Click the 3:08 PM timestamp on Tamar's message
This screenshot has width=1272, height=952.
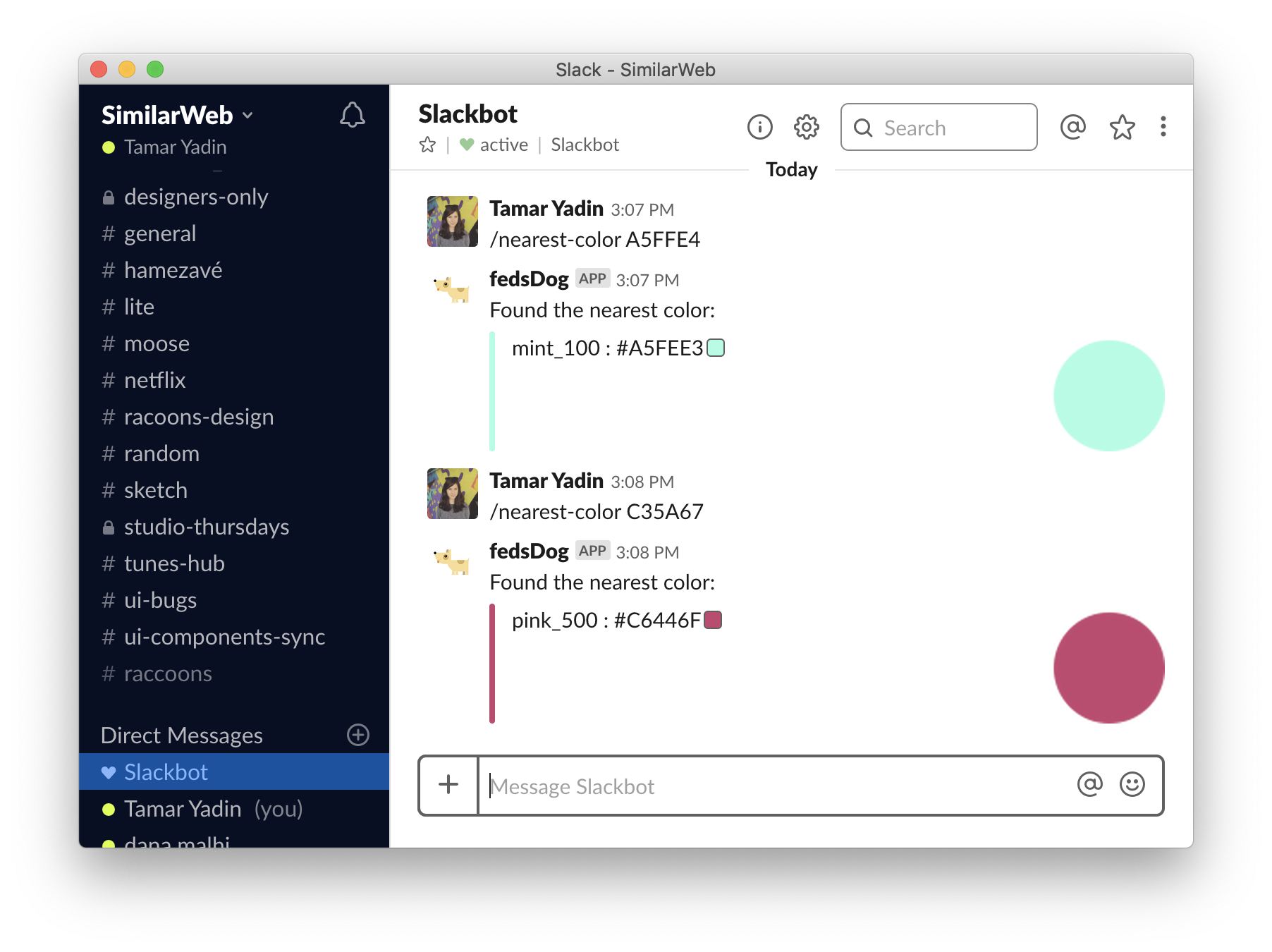pyautogui.click(x=642, y=482)
